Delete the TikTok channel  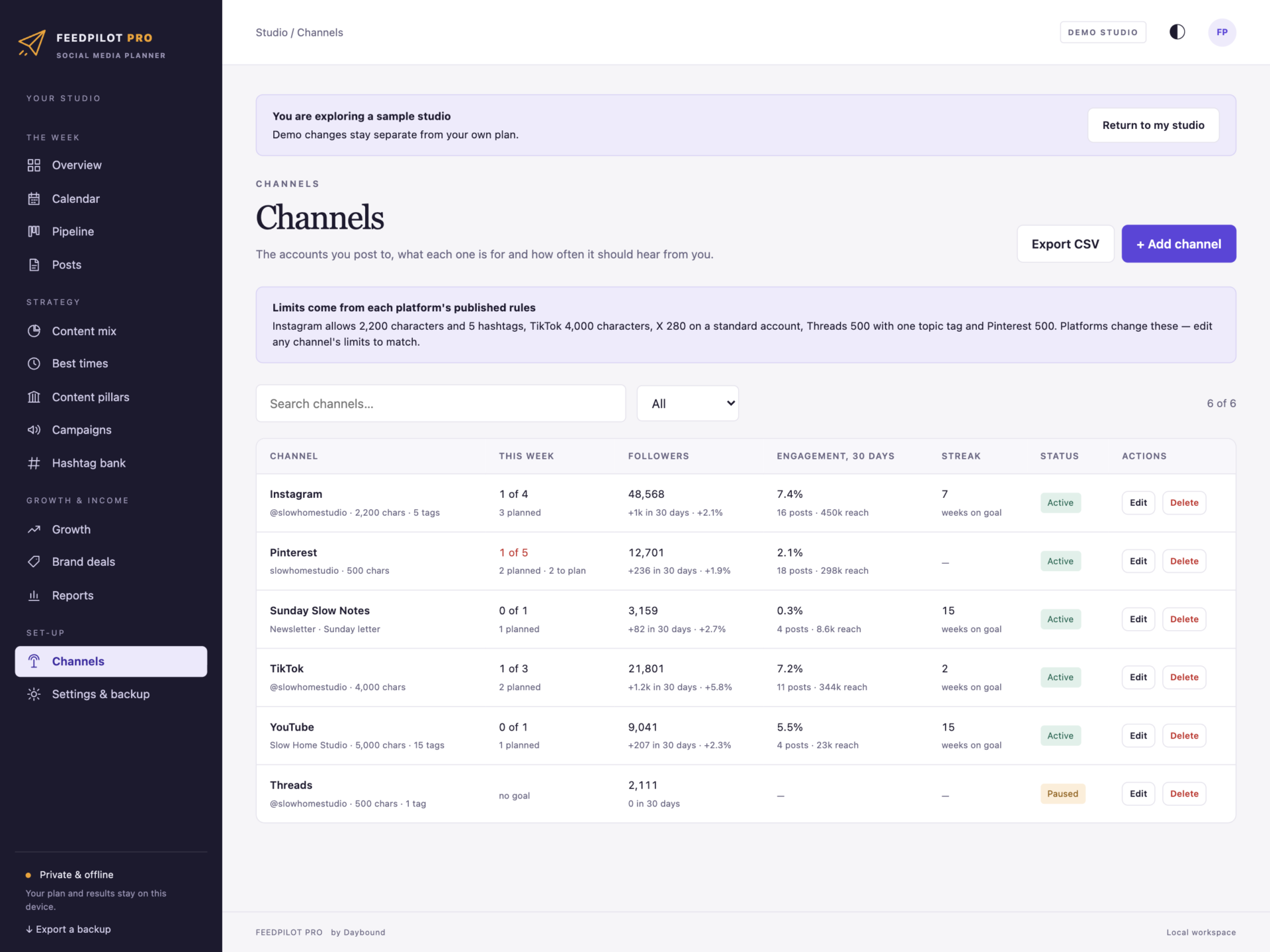pyautogui.click(x=1184, y=677)
